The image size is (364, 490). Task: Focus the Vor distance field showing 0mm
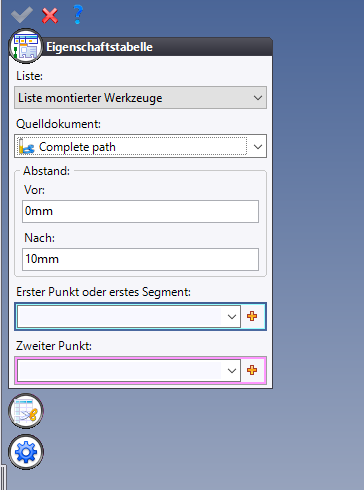coord(140,211)
